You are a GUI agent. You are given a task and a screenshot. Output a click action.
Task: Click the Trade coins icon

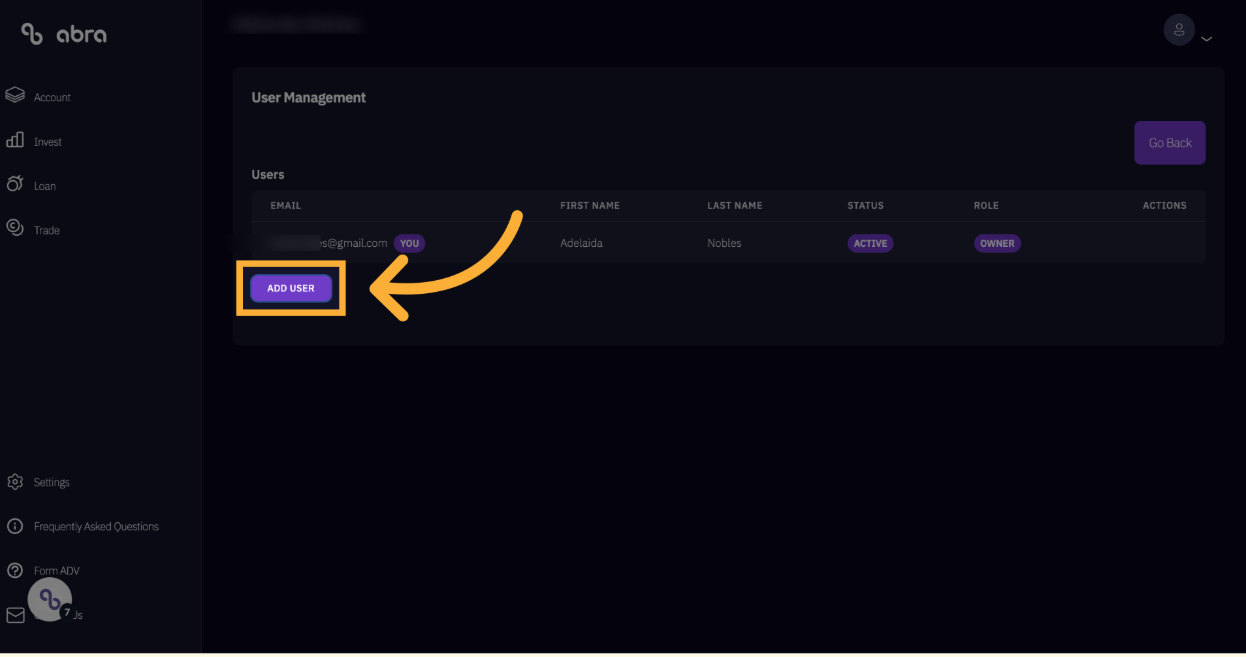[15, 228]
